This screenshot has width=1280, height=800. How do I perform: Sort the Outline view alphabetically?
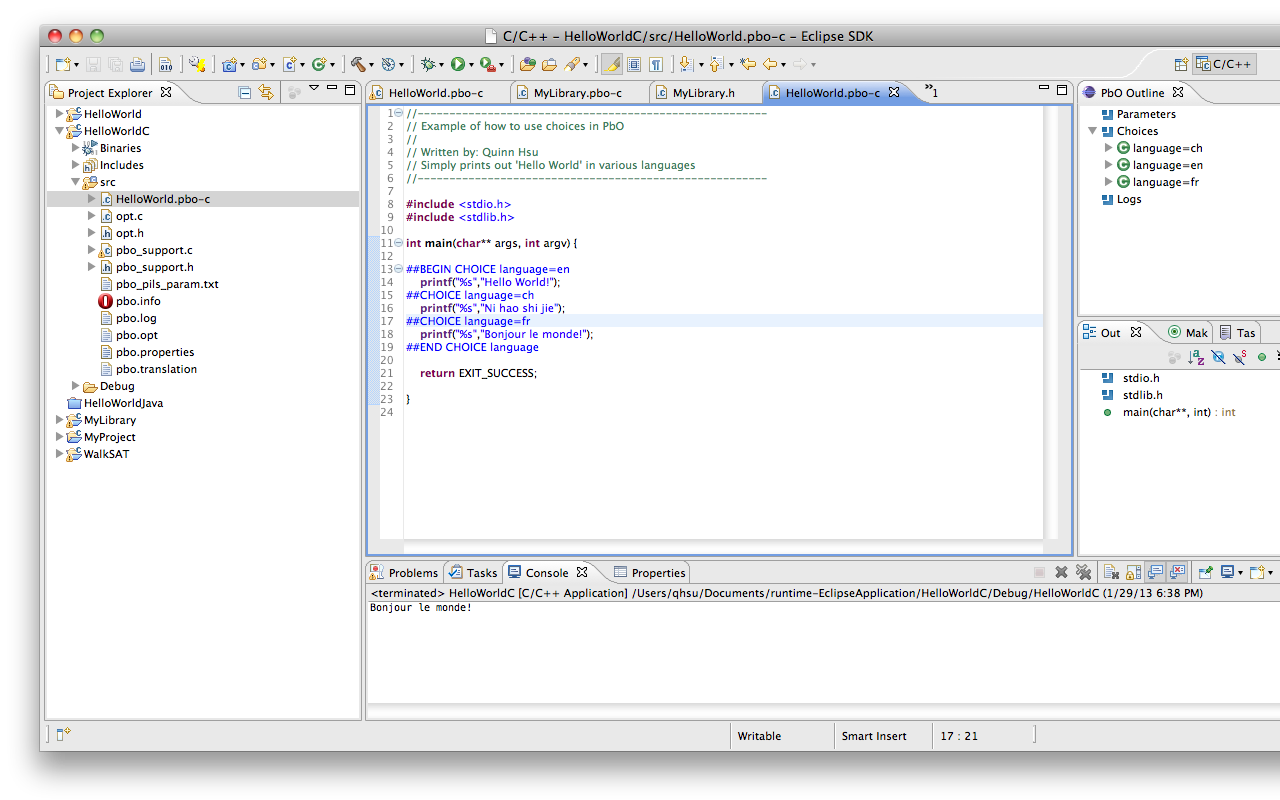pos(1196,357)
